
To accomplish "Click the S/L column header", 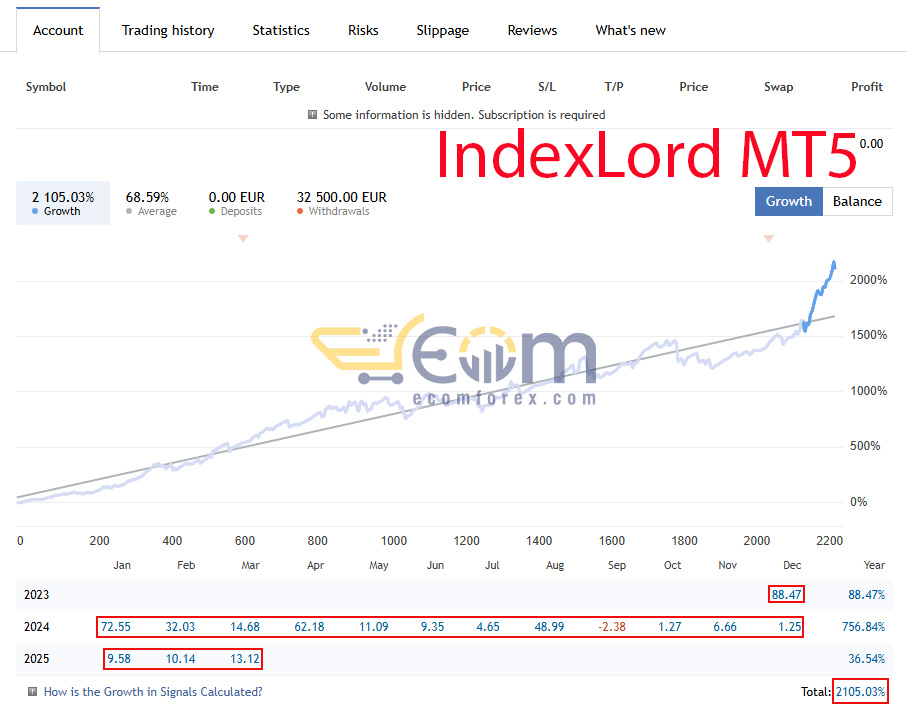I will click(547, 87).
